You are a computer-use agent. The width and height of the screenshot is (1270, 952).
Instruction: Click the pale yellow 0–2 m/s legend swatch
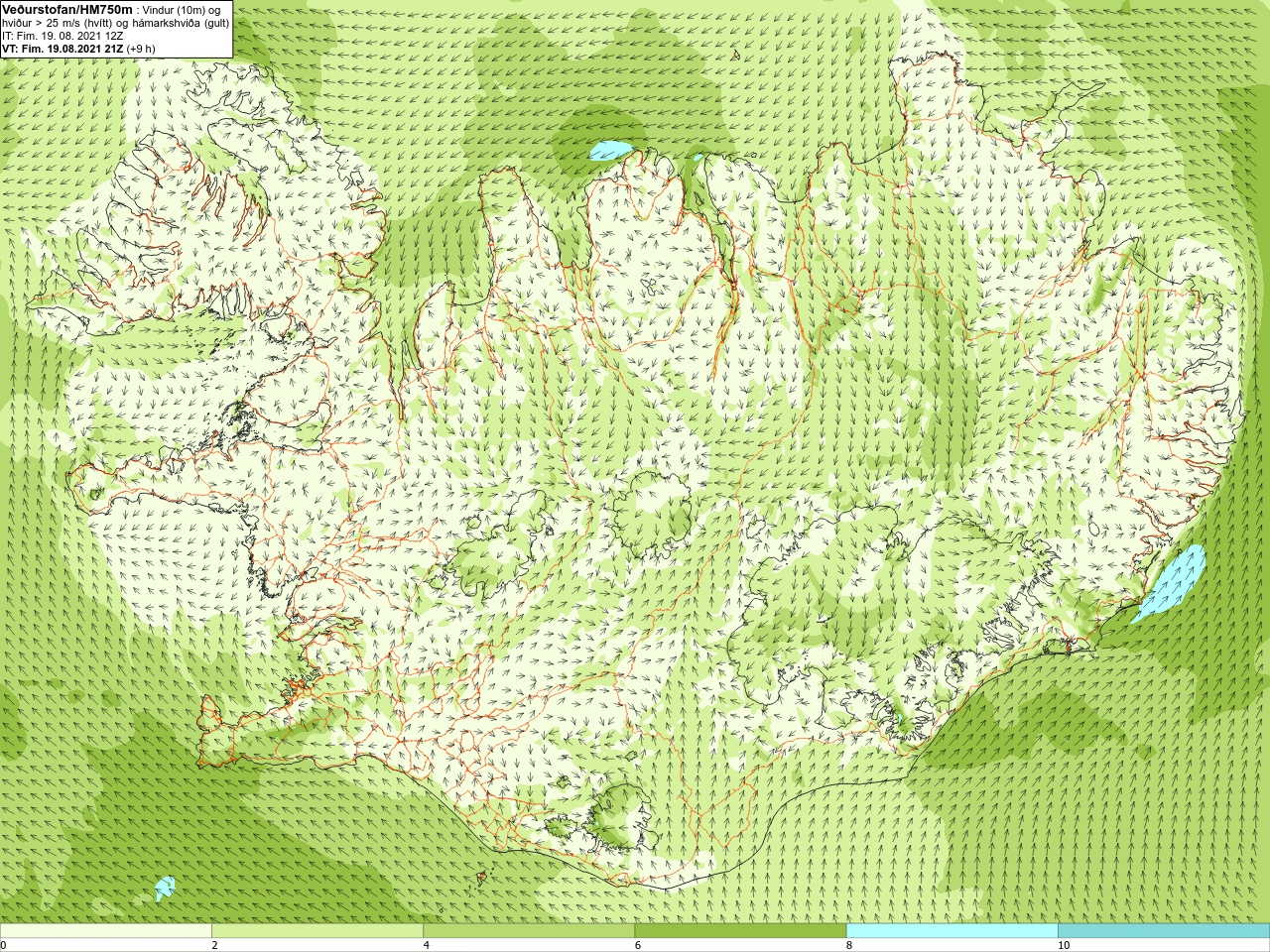point(105,931)
